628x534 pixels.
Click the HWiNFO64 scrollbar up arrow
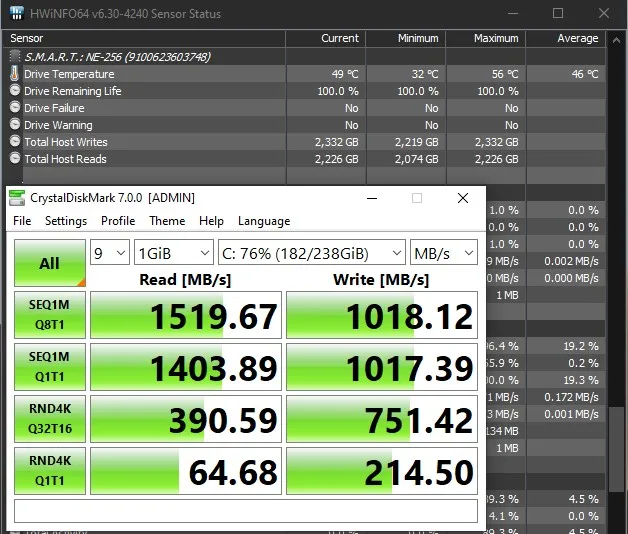616,40
